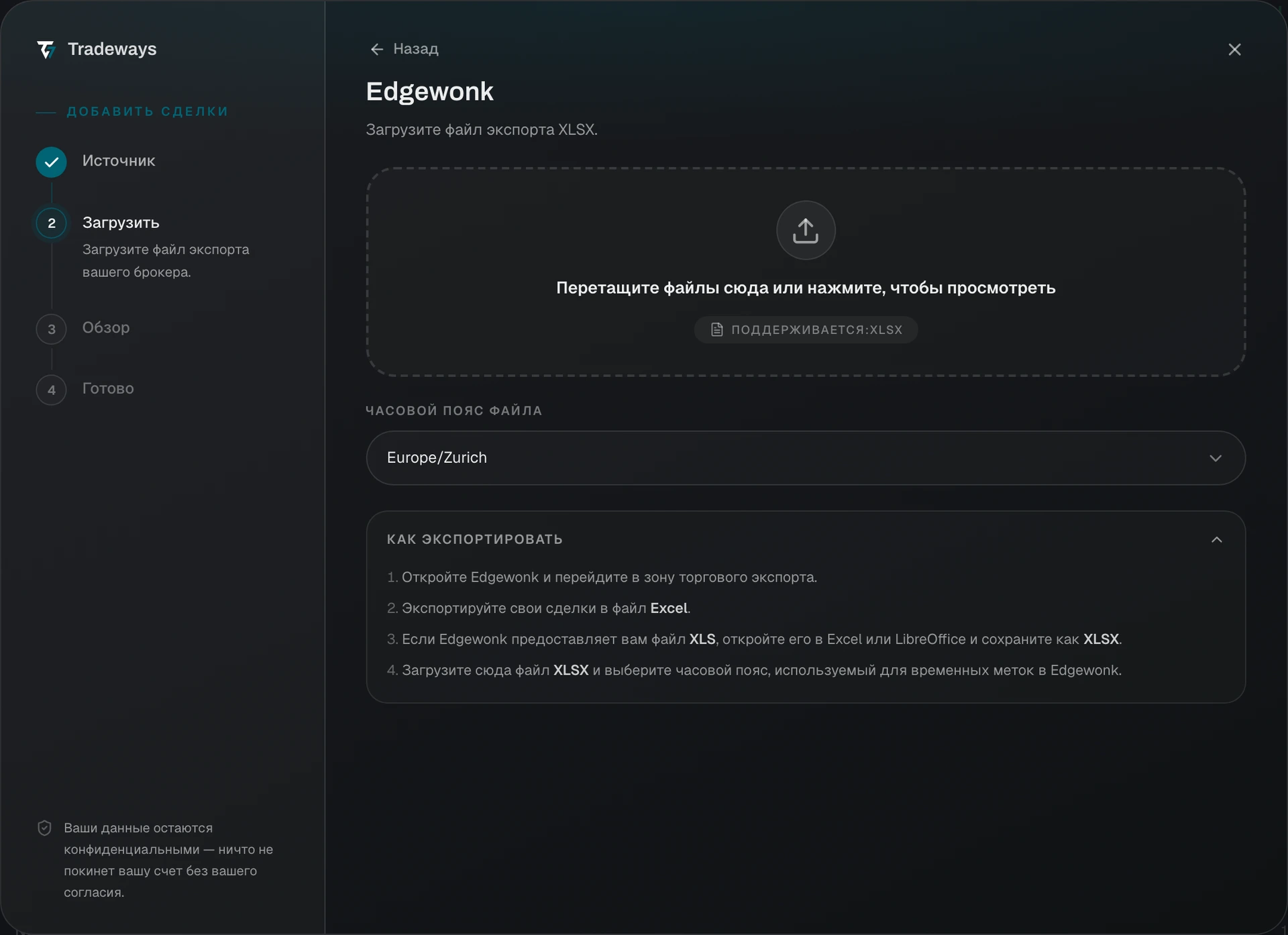The width and height of the screenshot is (1288, 935).
Task: Click the ПОДДЕРЖИВАЕТСЯ:XLSX badge
Action: (806, 329)
